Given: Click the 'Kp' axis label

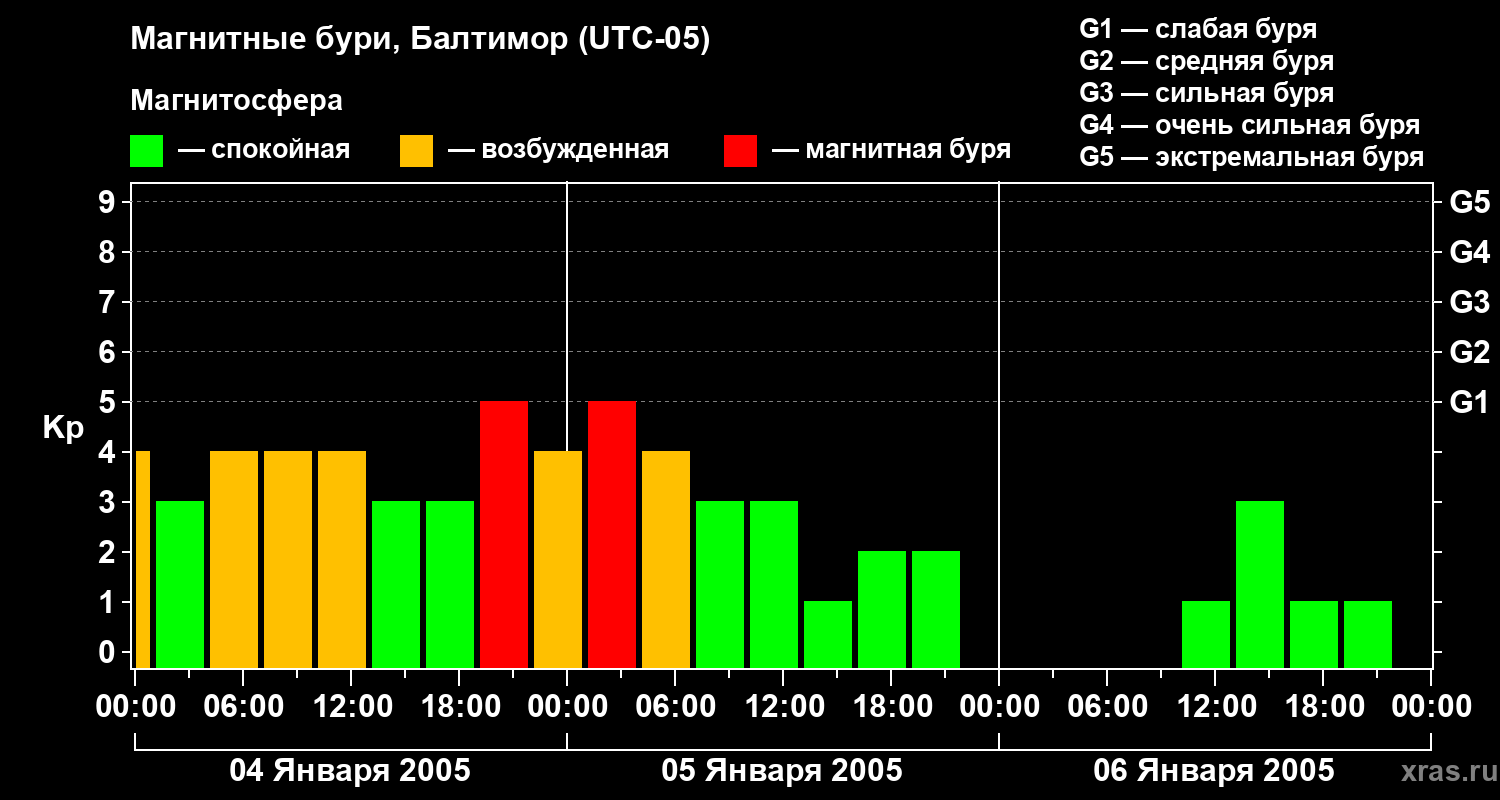Looking at the screenshot, I should pos(63,428).
